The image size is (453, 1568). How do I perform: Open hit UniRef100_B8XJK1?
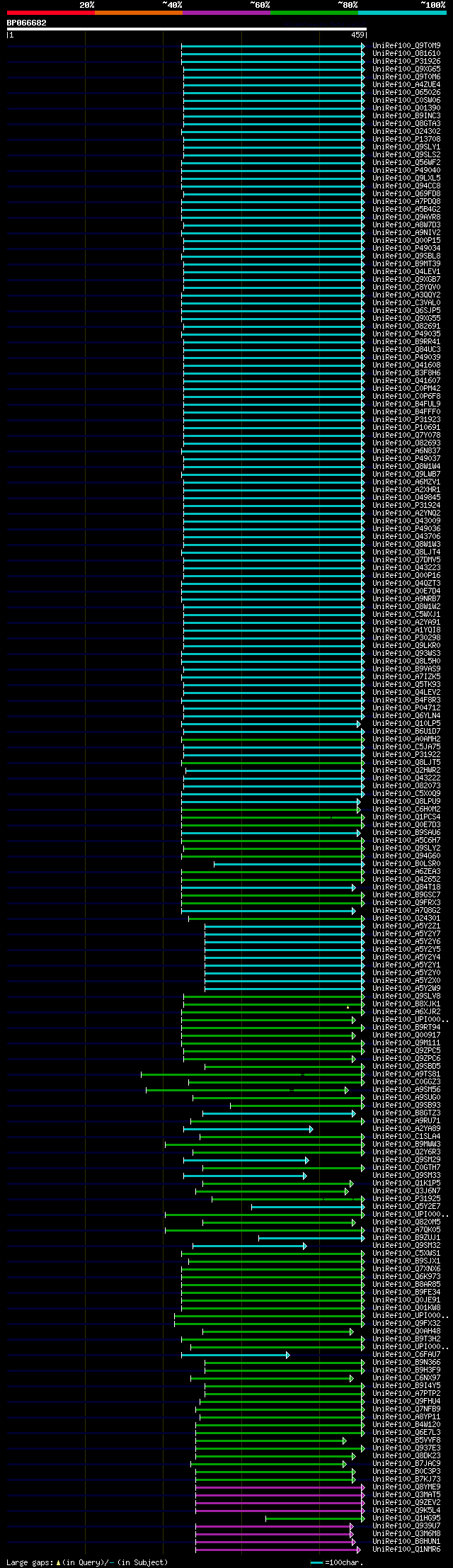point(406,1004)
